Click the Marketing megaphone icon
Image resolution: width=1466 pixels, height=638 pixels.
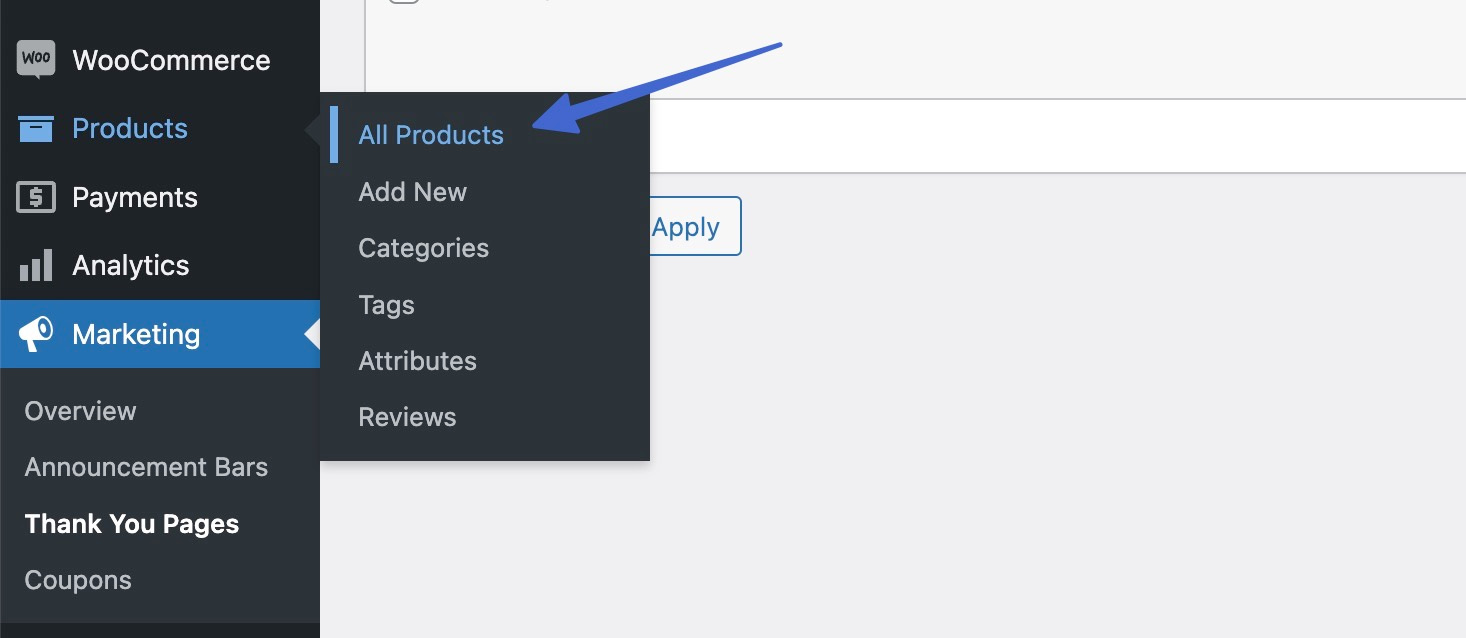point(36,334)
